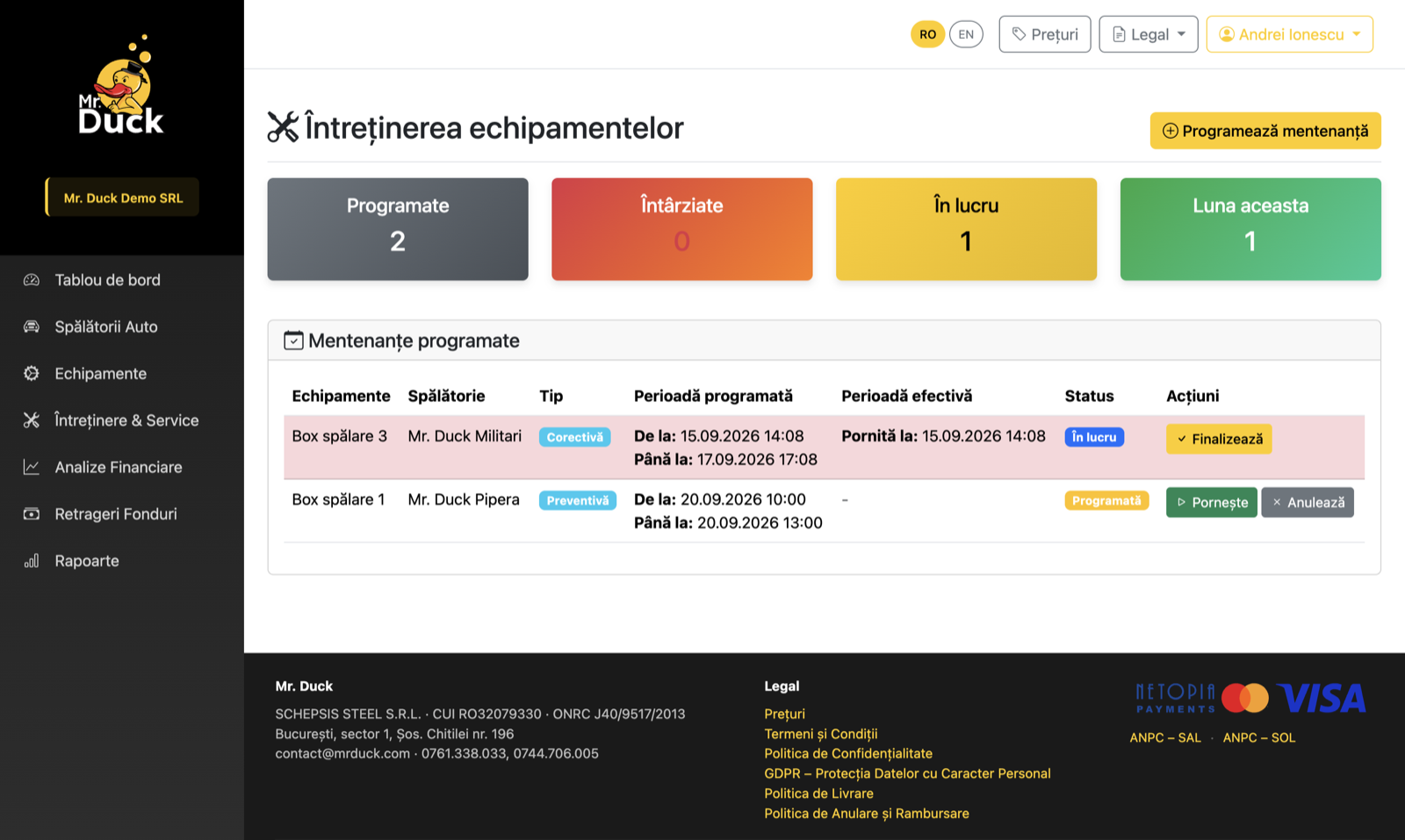Click the Programate summary card

pyautogui.click(x=398, y=229)
